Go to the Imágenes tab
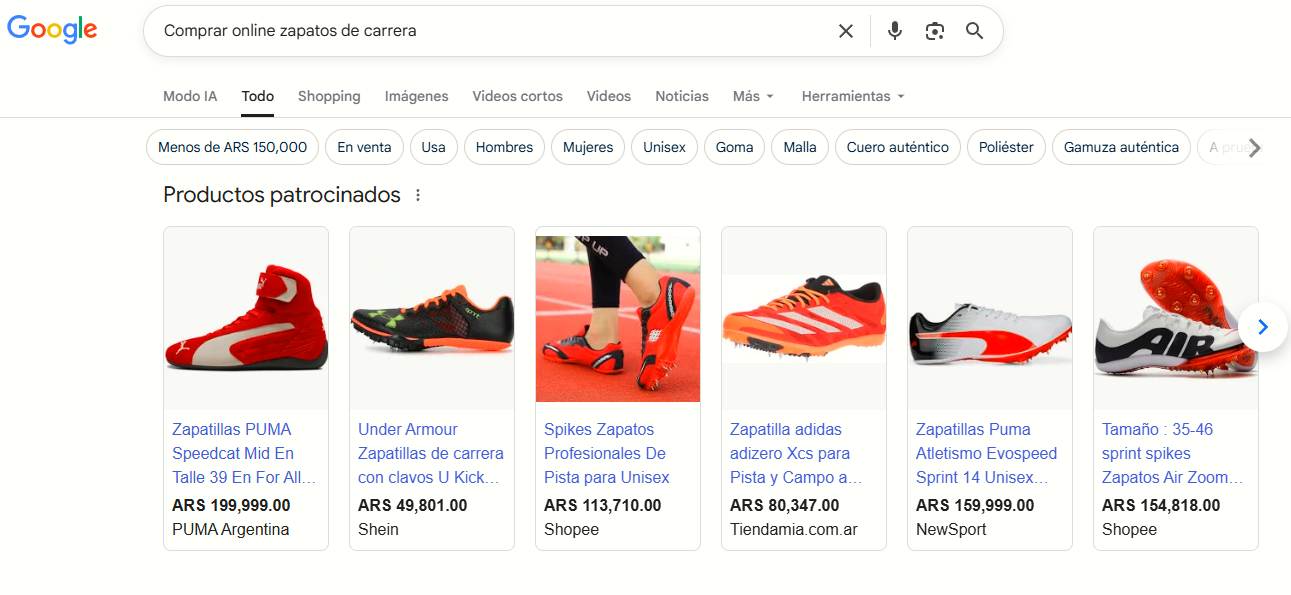The height and width of the screenshot is (595, 1291). (x=417, y=96)
